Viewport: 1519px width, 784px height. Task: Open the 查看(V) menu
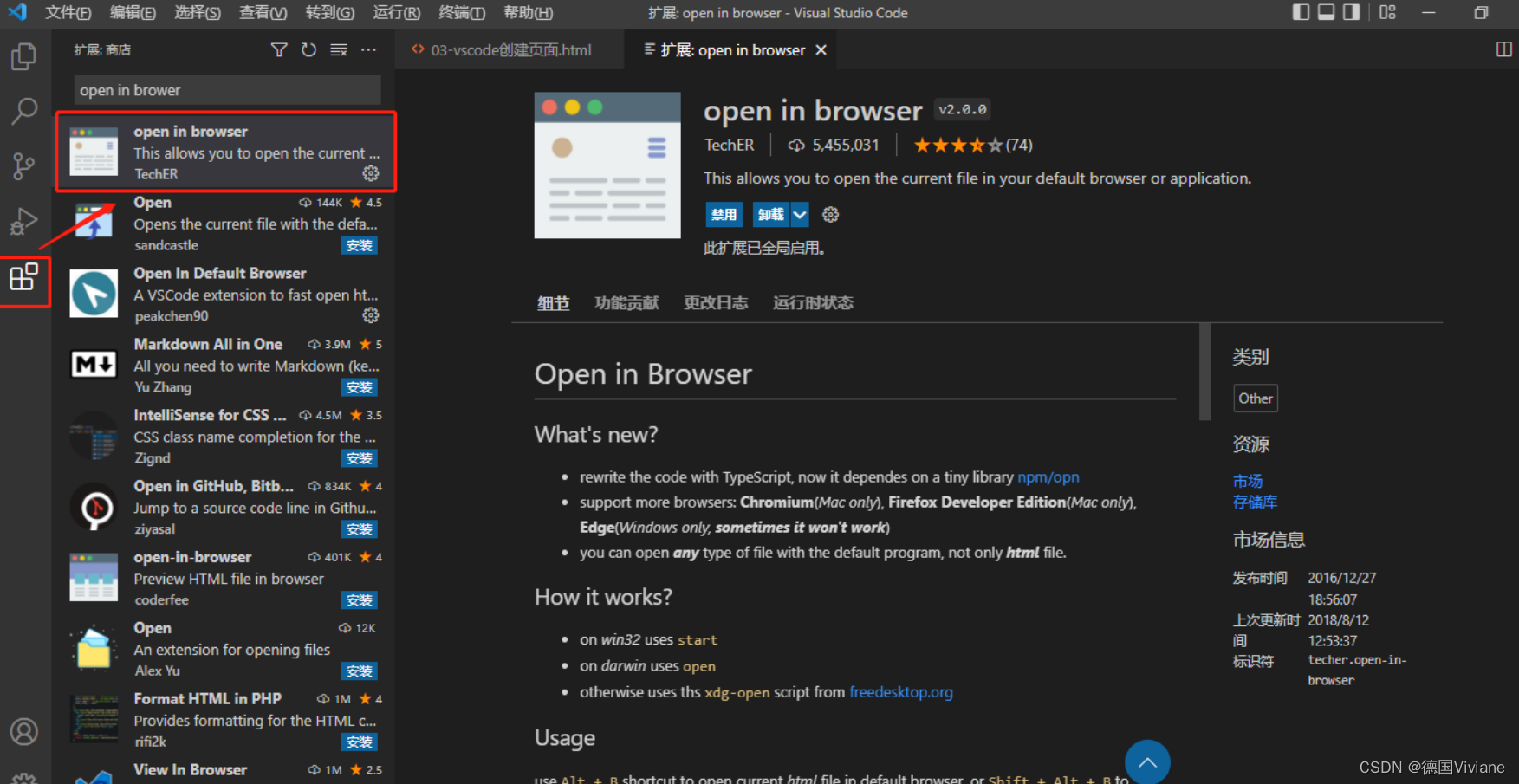coord(263,13)
